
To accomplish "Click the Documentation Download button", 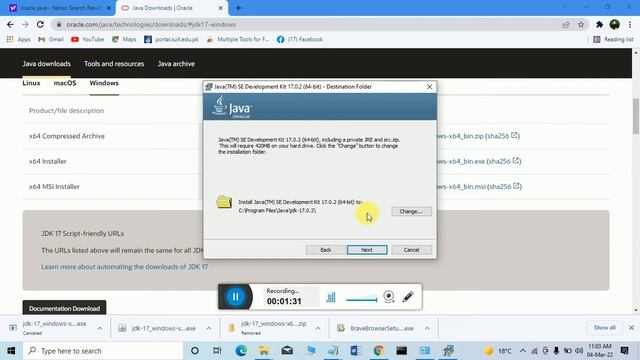I will 64,308.
